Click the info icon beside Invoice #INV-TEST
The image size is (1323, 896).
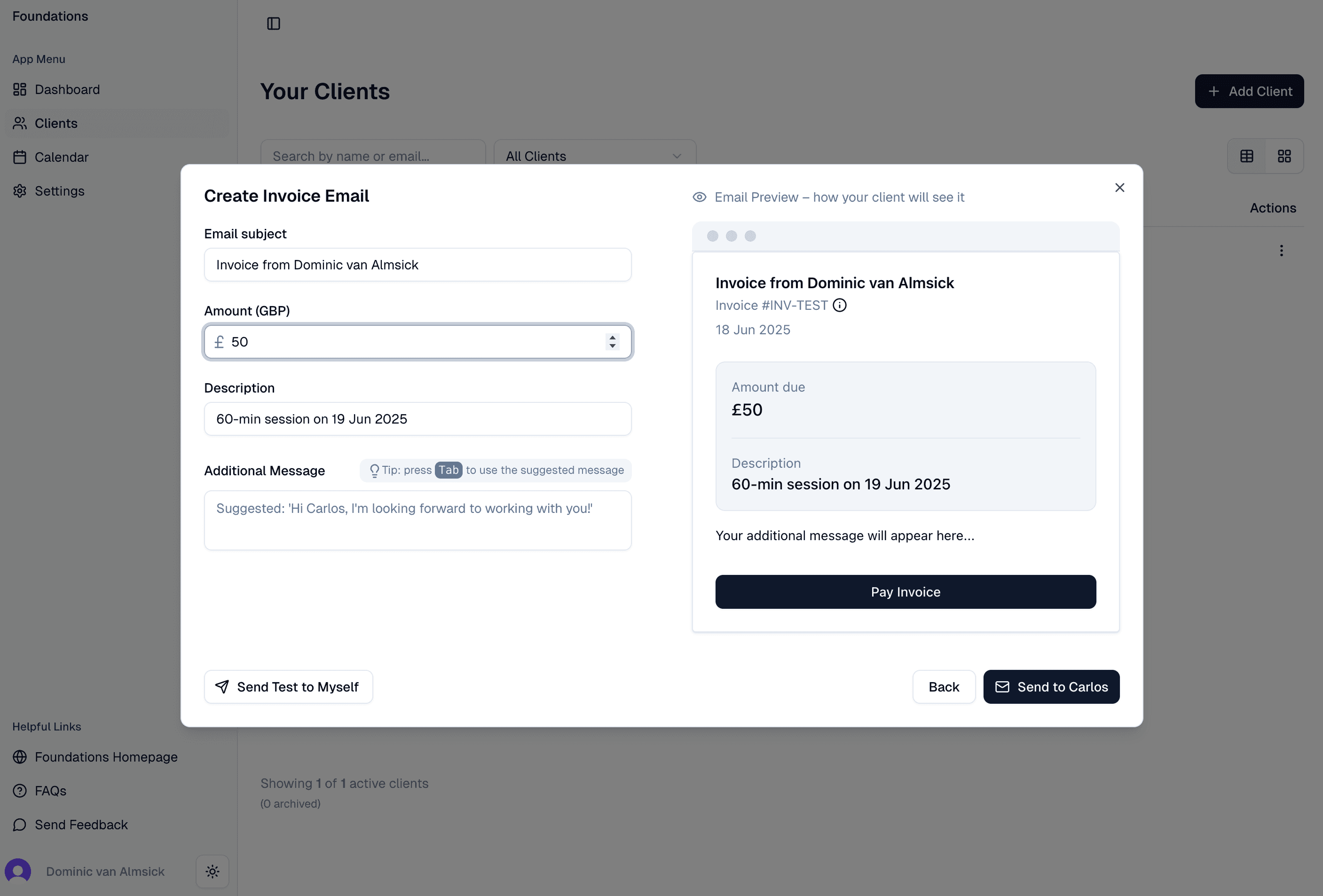(840, 305)
